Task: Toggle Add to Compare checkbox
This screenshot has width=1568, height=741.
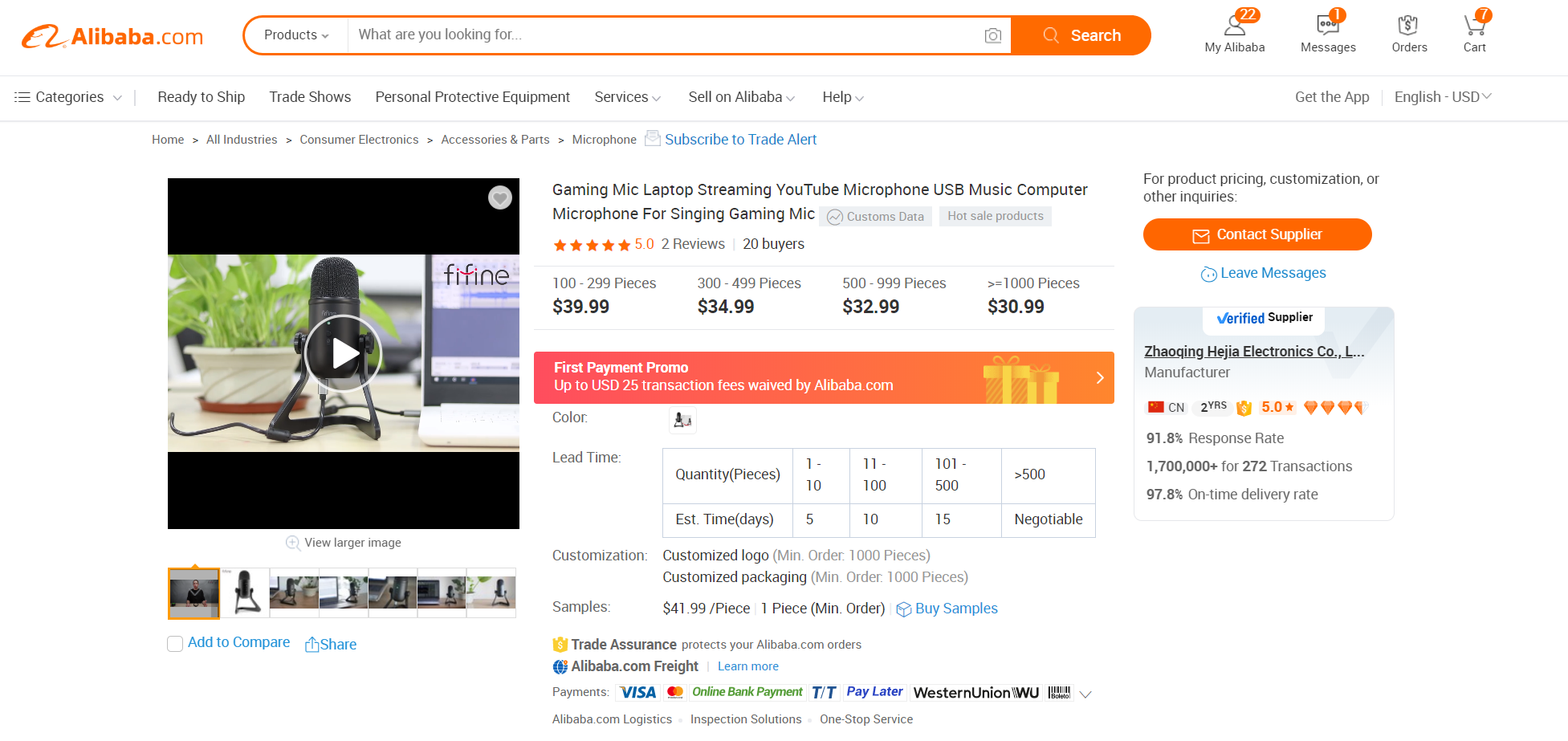Action: pyautogui.click(x=175, y=644)
